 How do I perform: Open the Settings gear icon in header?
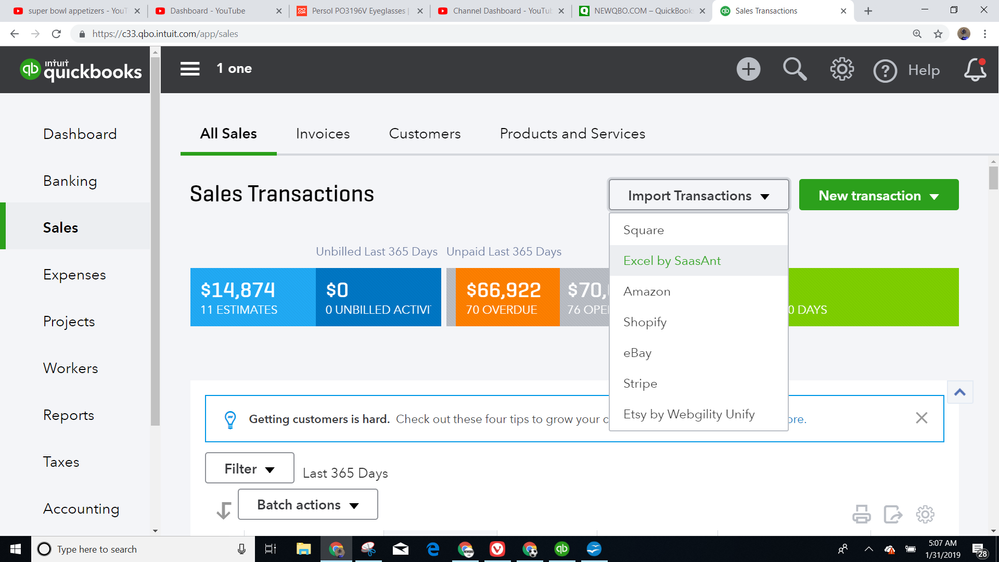(842, 69)
